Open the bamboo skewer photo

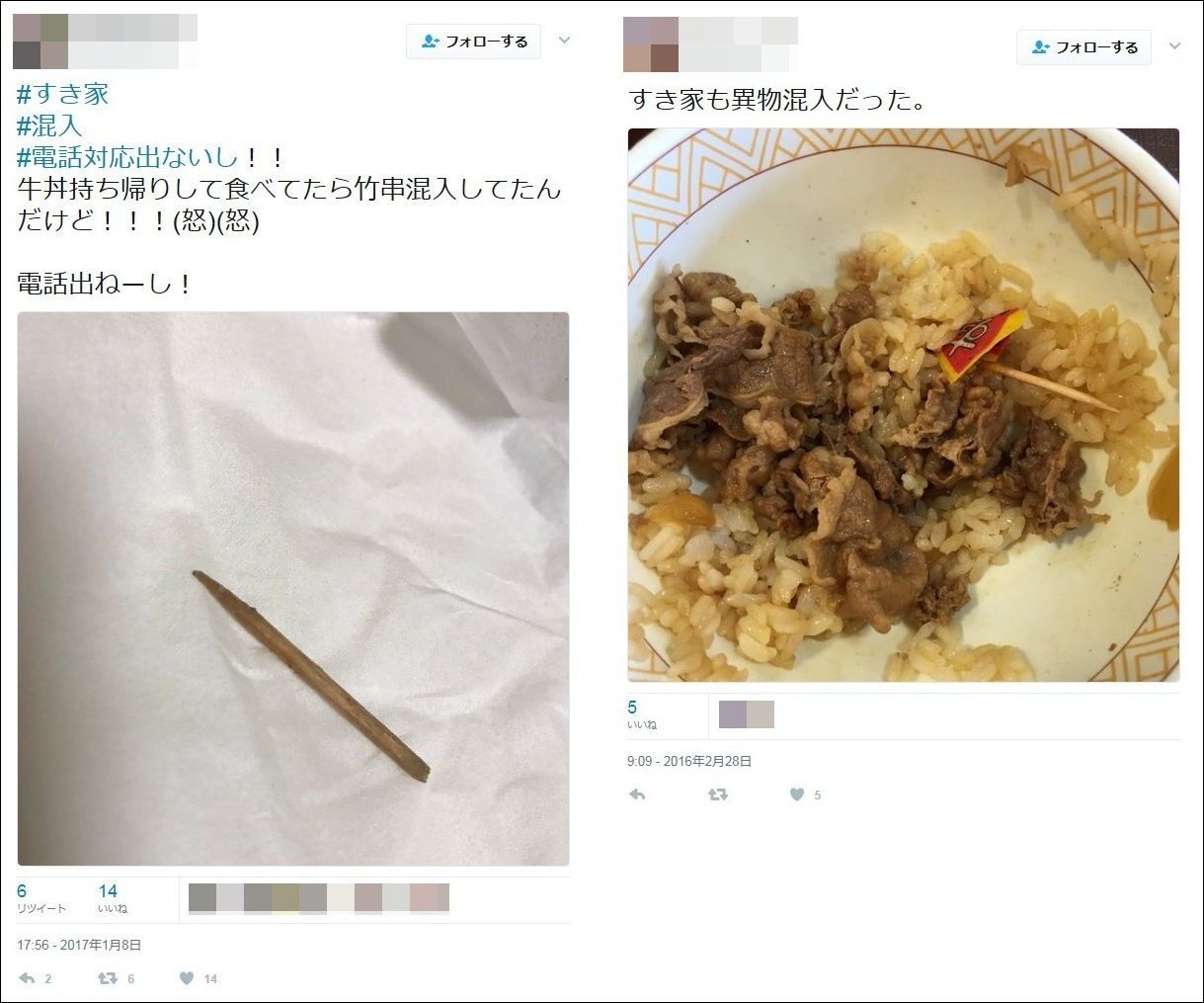pos(293,589)
